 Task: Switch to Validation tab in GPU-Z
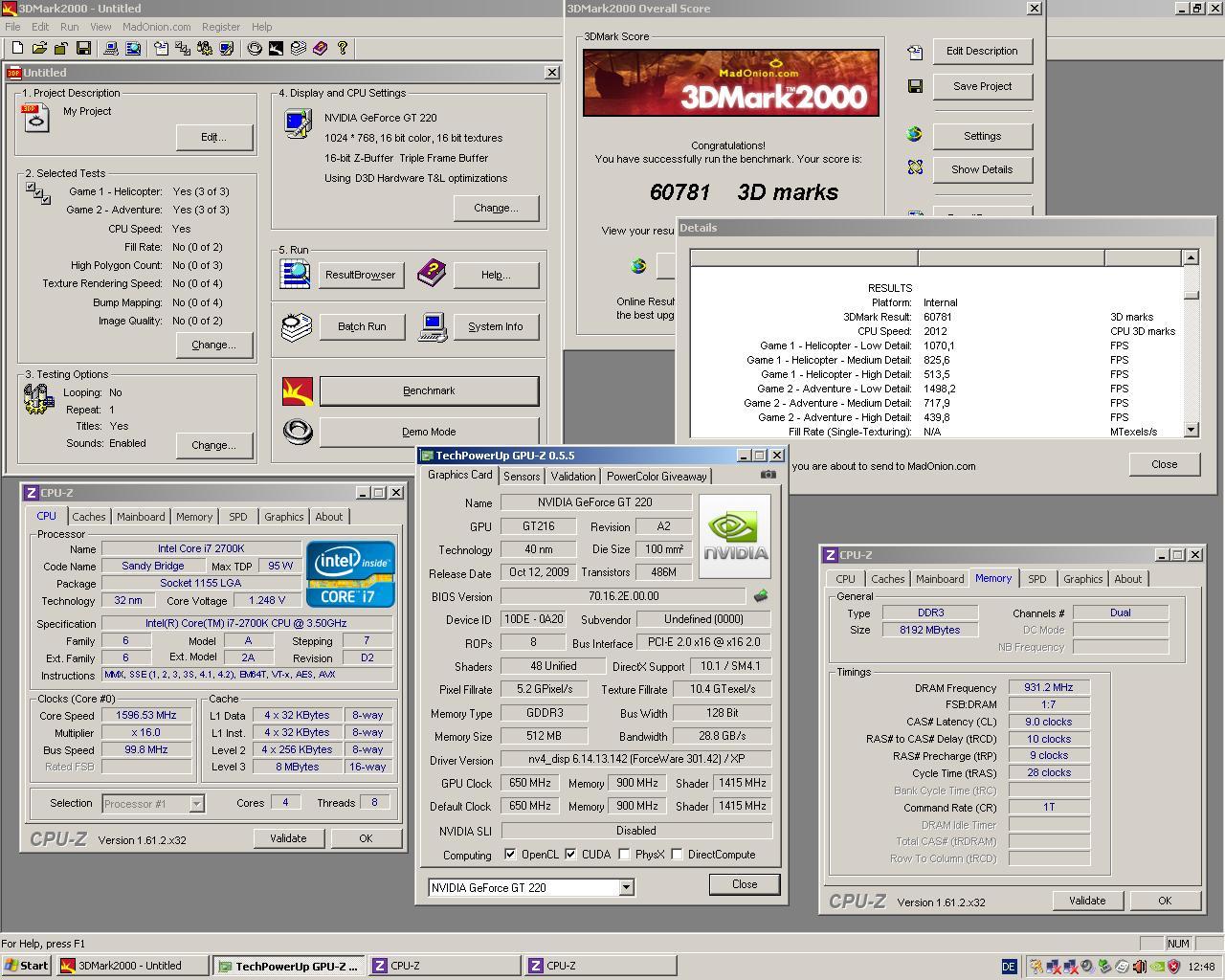pyautogui.click(x=573, y=476)
